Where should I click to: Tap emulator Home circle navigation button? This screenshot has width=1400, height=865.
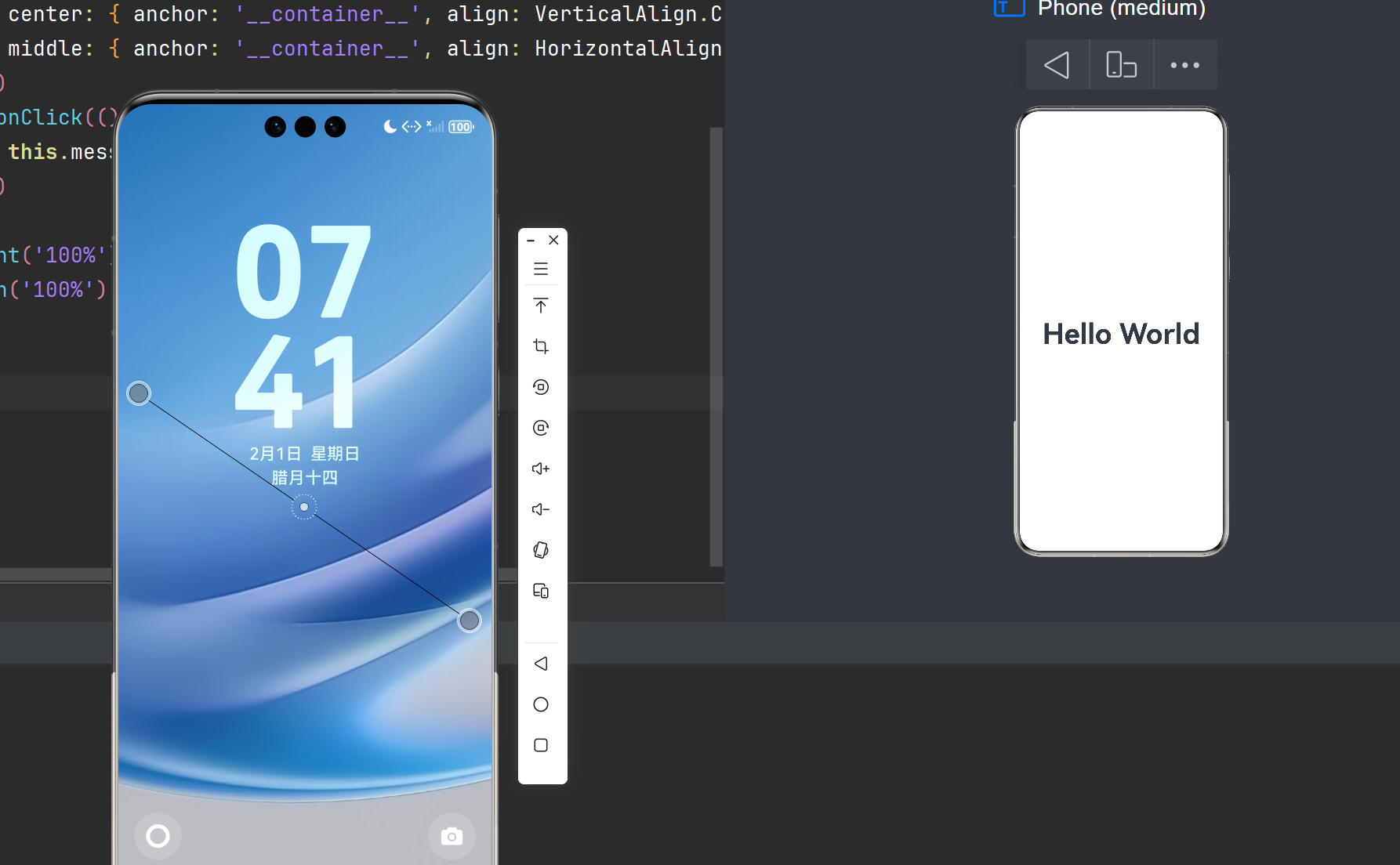point(541,704)
